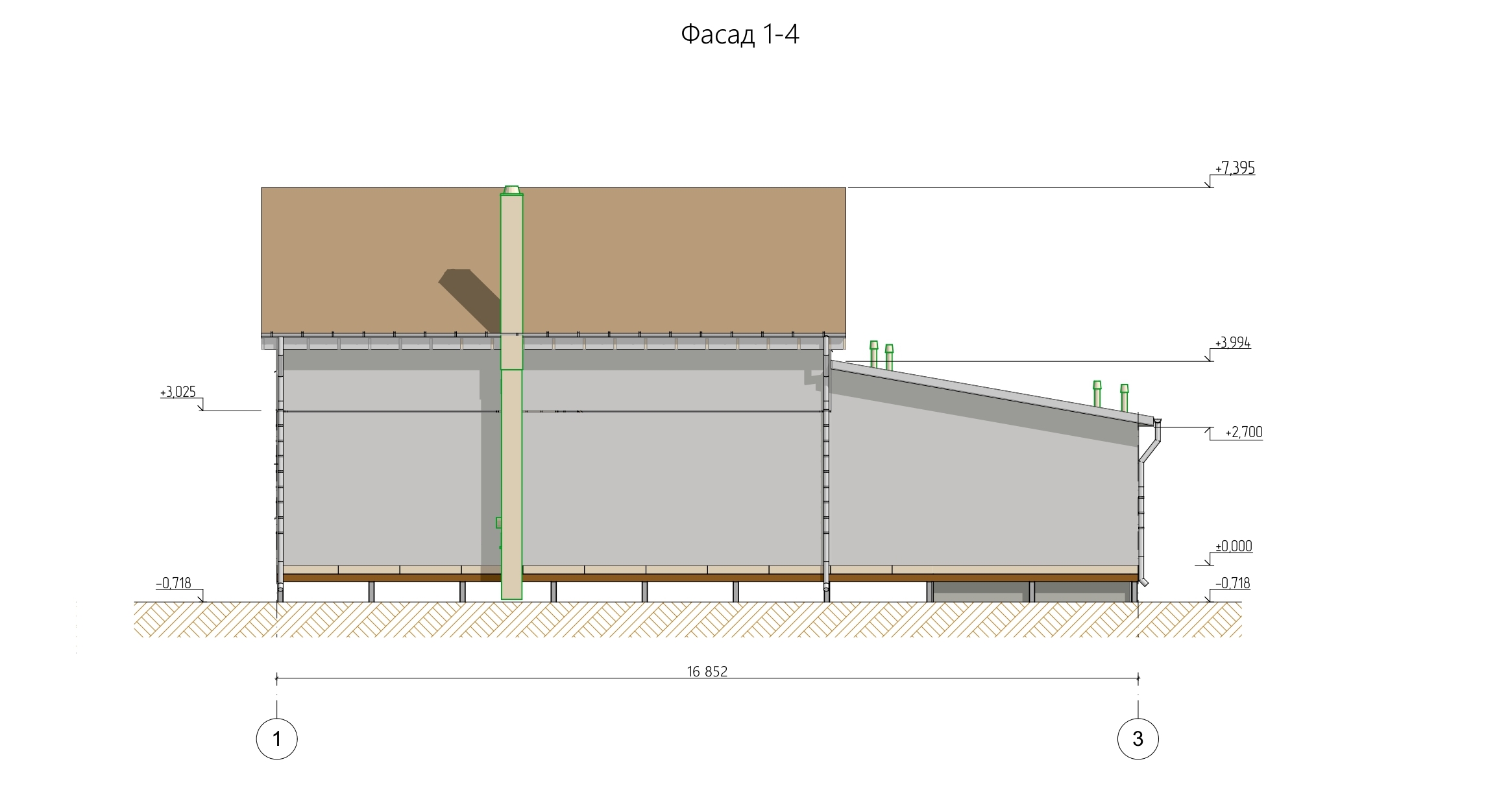Select the 16 852 dimension text
The width and height of the screenshot is (1486, 812).
pos(707,672)
